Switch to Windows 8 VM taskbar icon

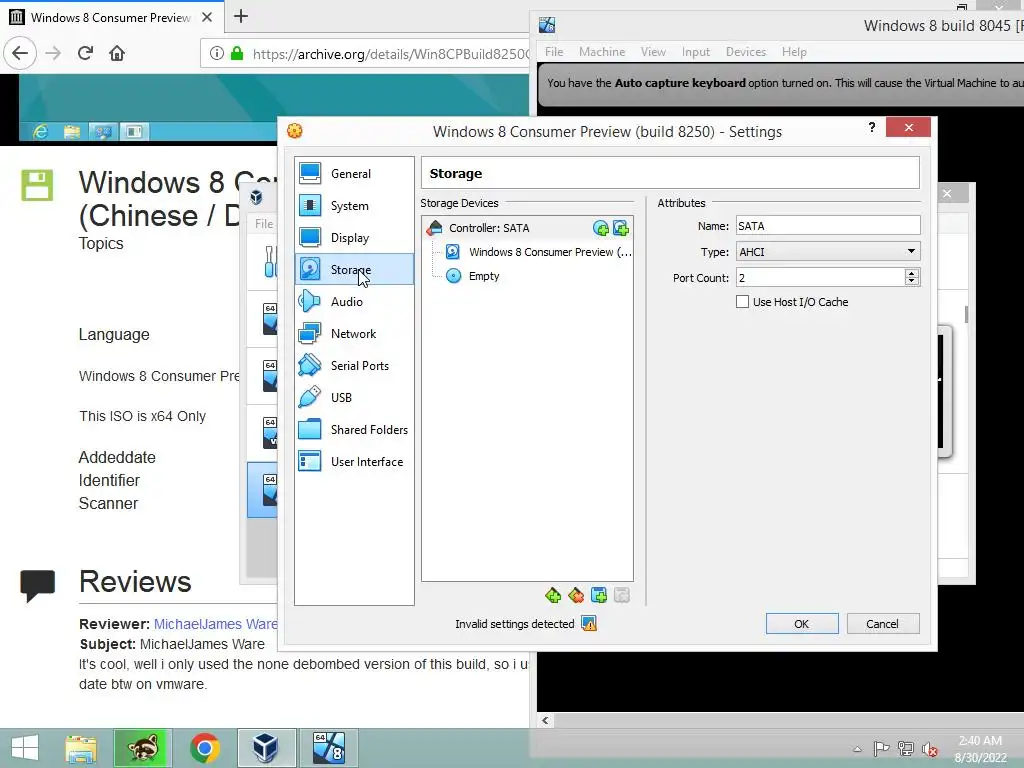[328, 748]
